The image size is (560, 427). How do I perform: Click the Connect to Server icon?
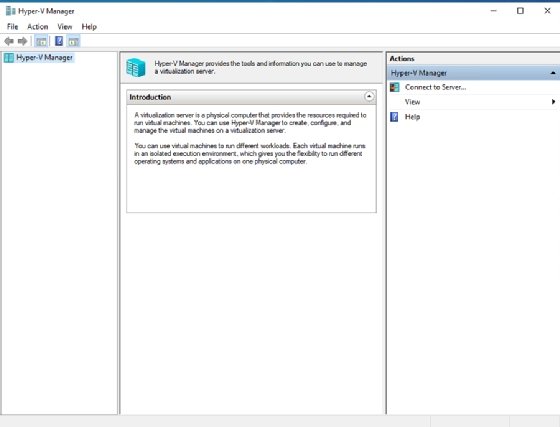tap(395, 87)
